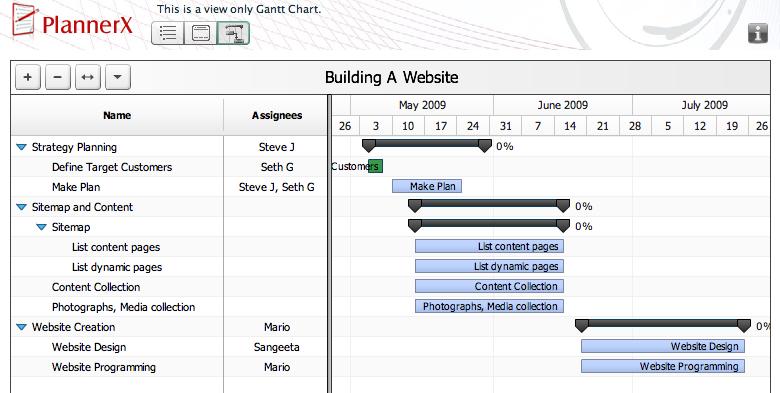Select the Website Design row
Viewport: 780px width, 393px height.
[x=169, y=347]
